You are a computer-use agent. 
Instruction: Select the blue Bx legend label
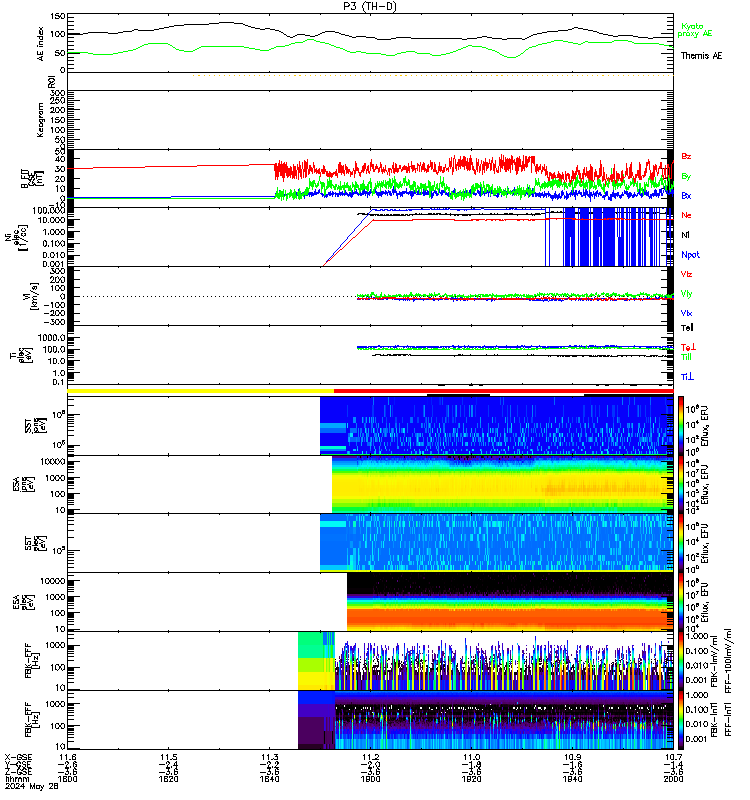[x=686, y=196]
